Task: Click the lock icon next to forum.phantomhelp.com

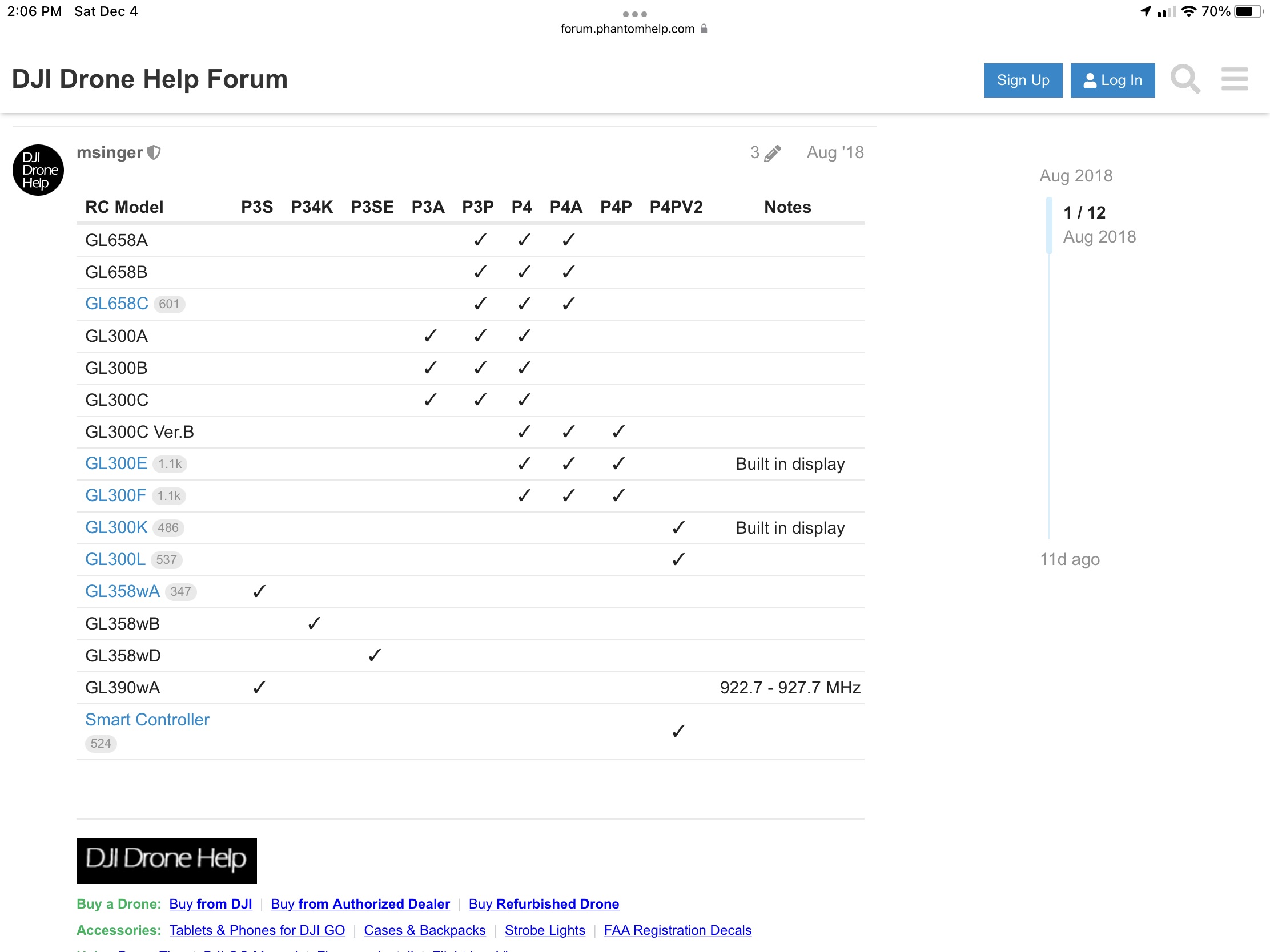Action: click(704, 29)
